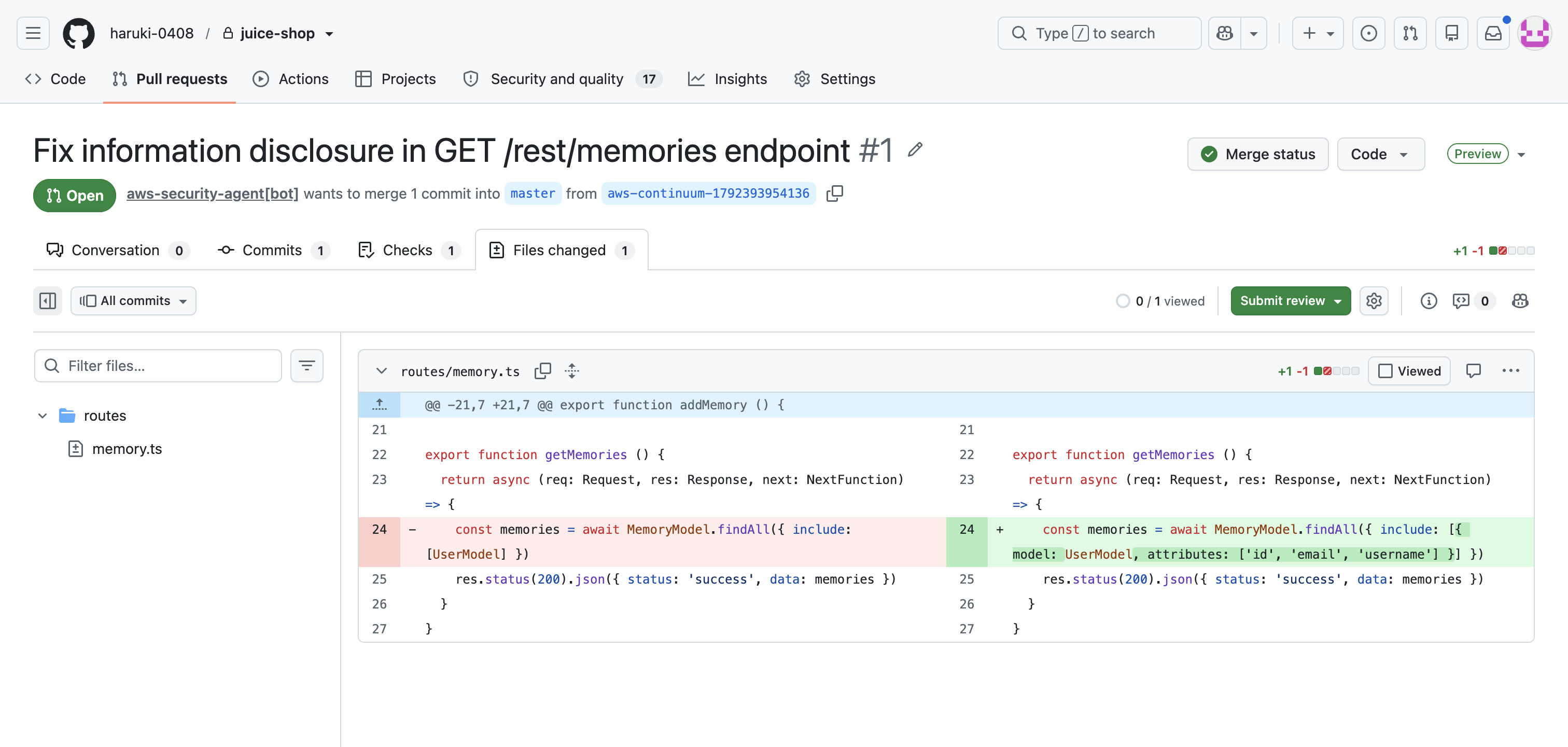Open the All commits dropdown
The image size is (1568, 747).
coord(133,301)
